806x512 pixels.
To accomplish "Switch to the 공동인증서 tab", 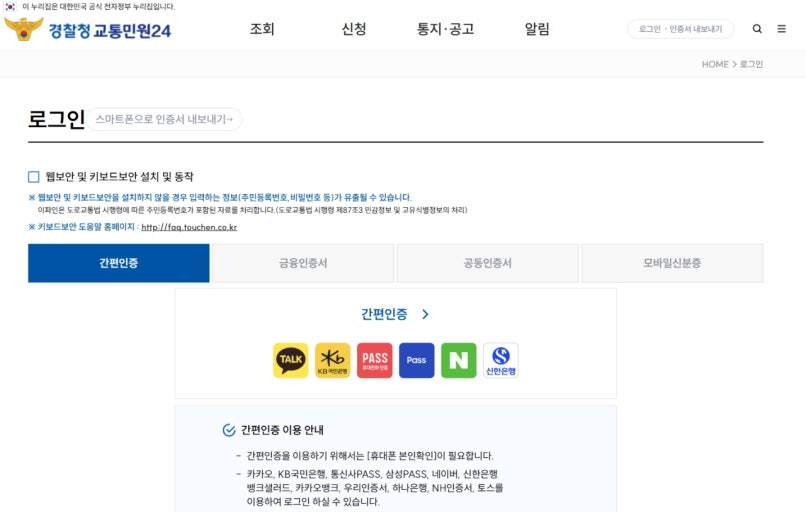I will 487,263.
